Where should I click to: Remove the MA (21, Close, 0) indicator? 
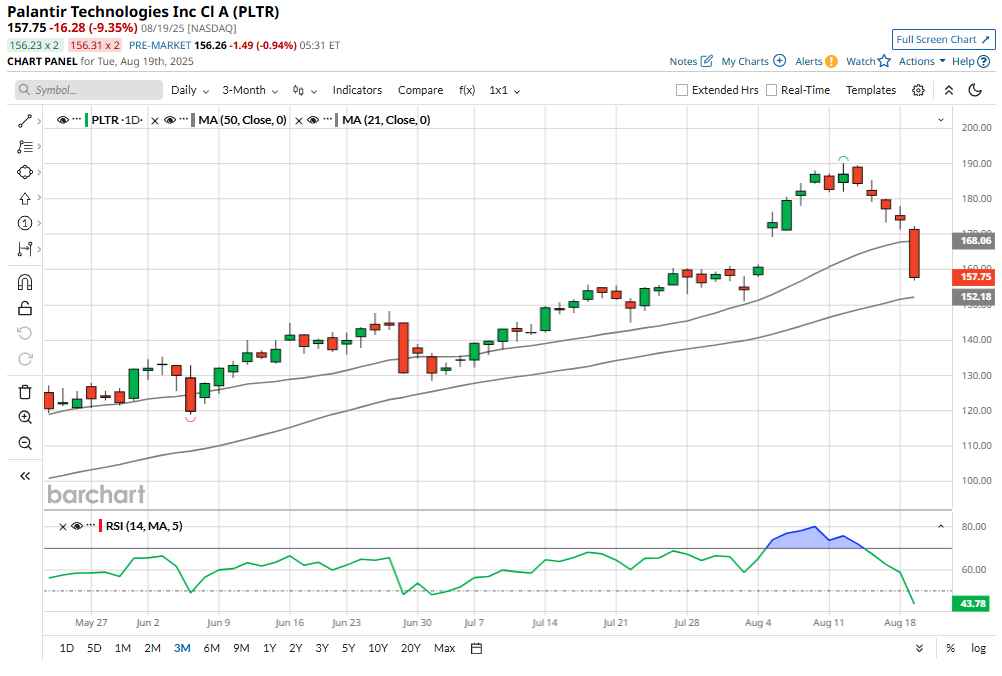pyautogui.click(x=298, y=120)
